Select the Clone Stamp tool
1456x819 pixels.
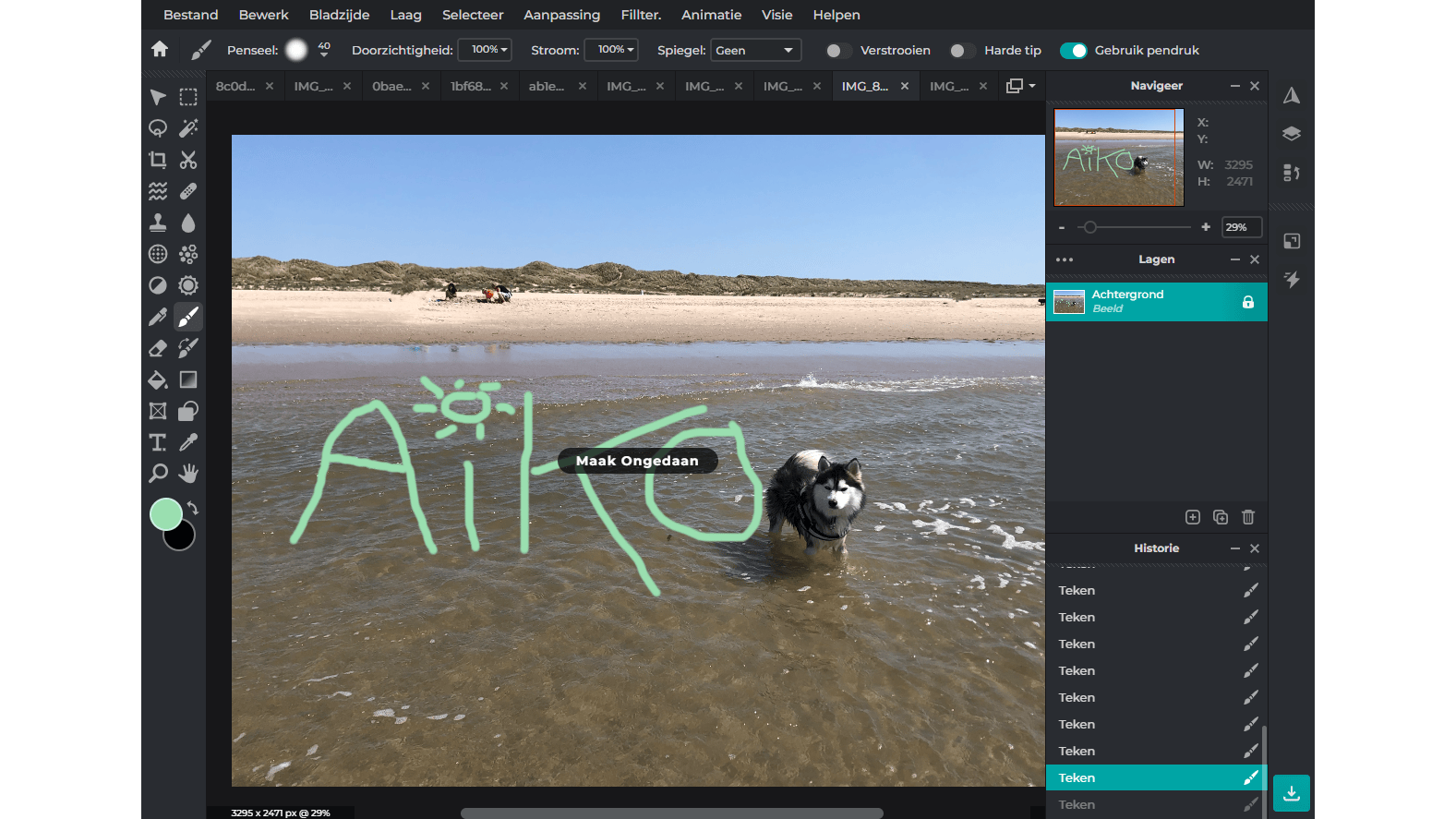coord(158,223)
